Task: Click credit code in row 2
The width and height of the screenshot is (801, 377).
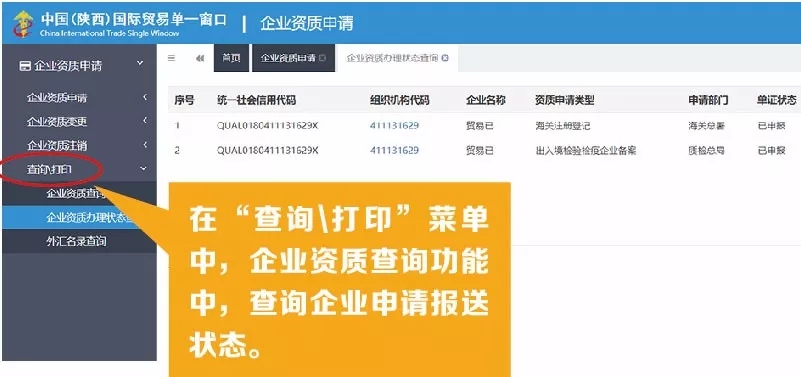Action: (268, 151)
